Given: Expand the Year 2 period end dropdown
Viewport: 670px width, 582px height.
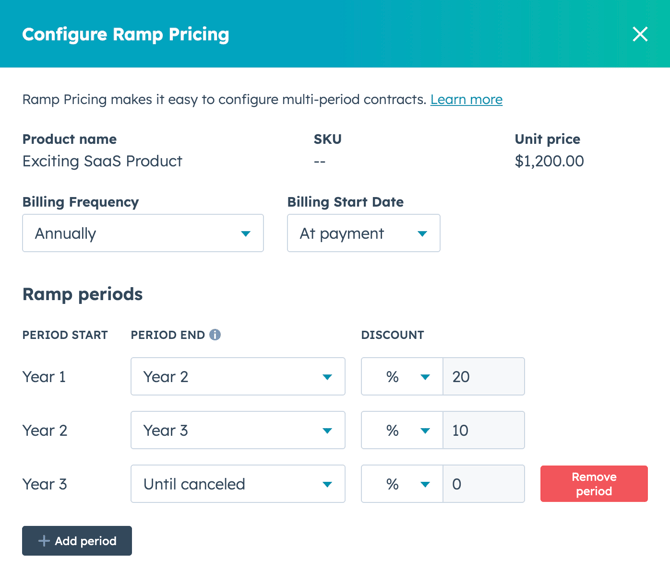Looking at the screenshot, I should click(238, 430).
